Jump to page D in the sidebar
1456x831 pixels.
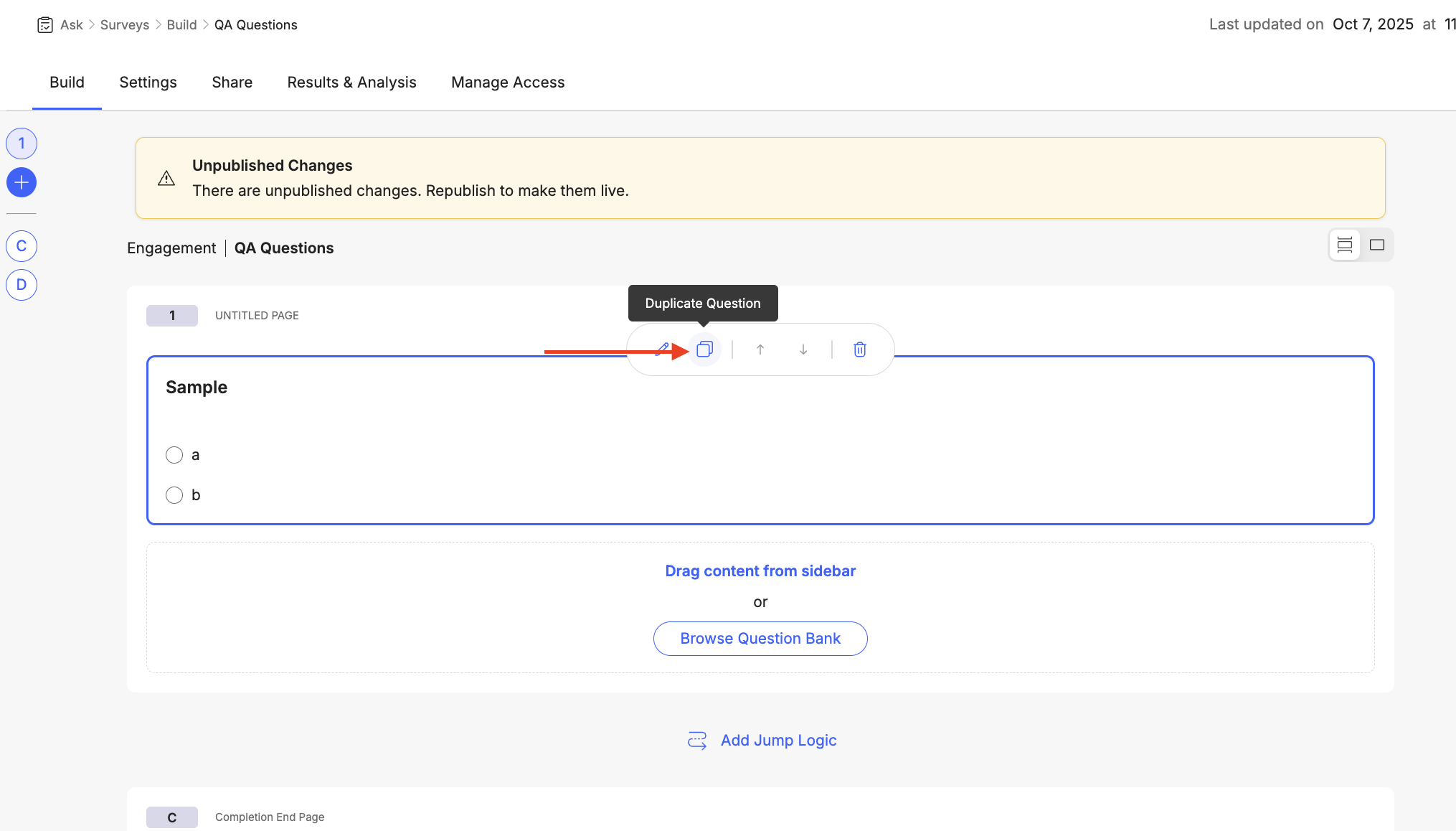pyautogui.click(x=22, y=285)
